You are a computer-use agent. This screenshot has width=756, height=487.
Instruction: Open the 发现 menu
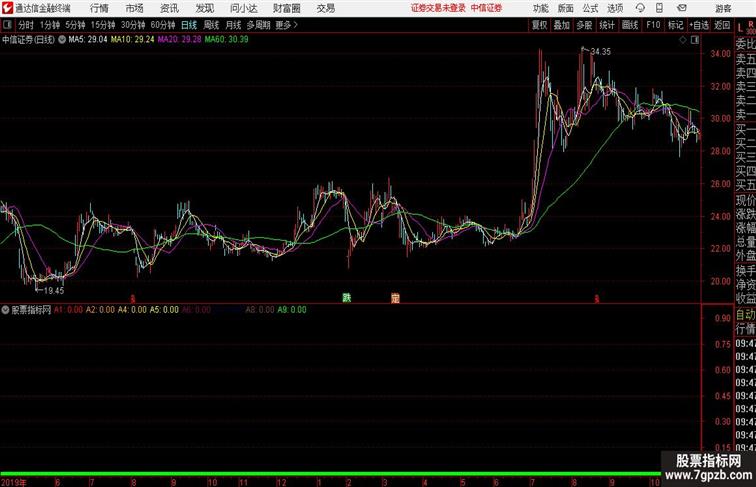click(204, 8)
